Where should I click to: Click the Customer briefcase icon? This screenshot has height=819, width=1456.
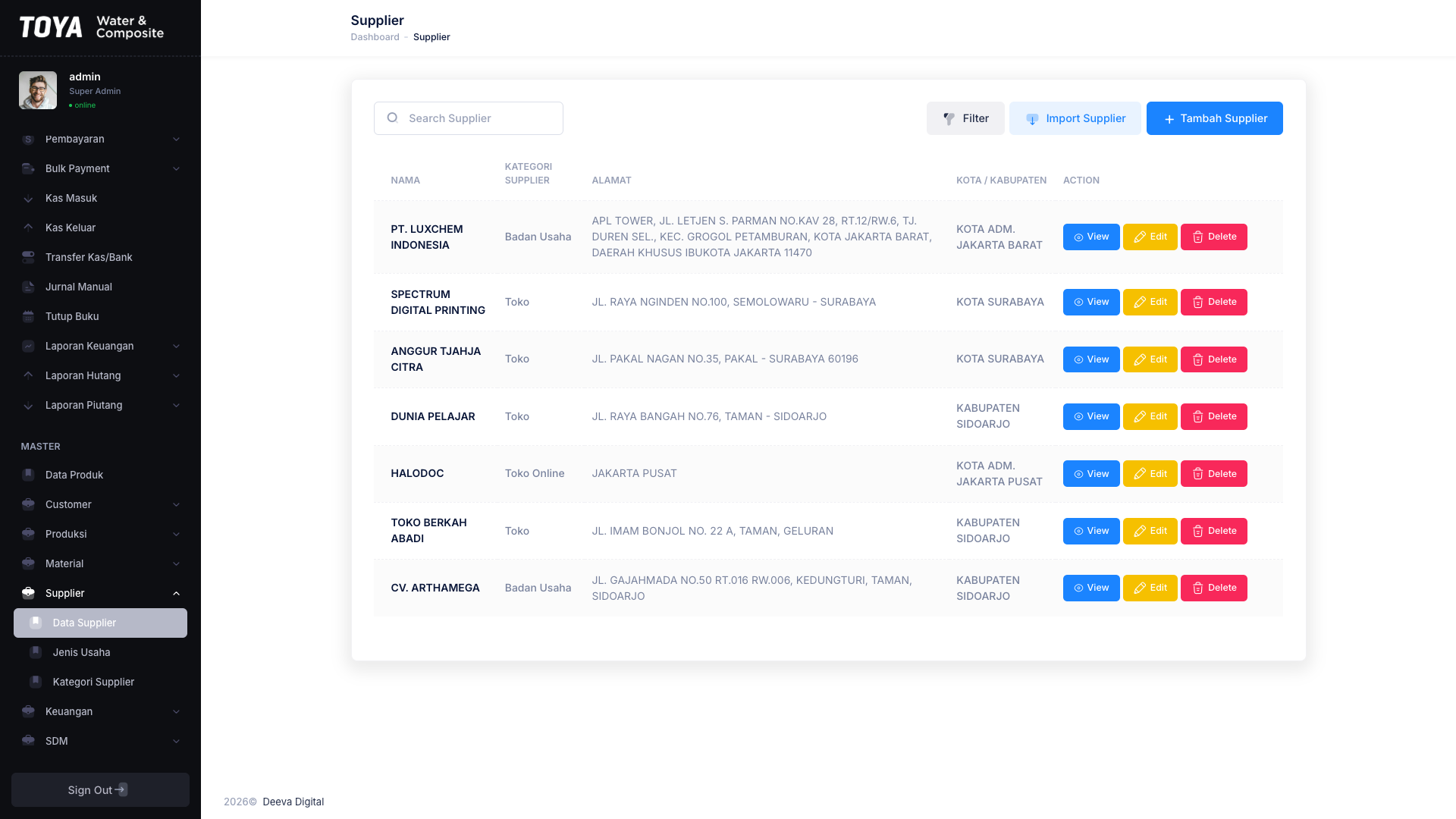click(x=28, y=504)
